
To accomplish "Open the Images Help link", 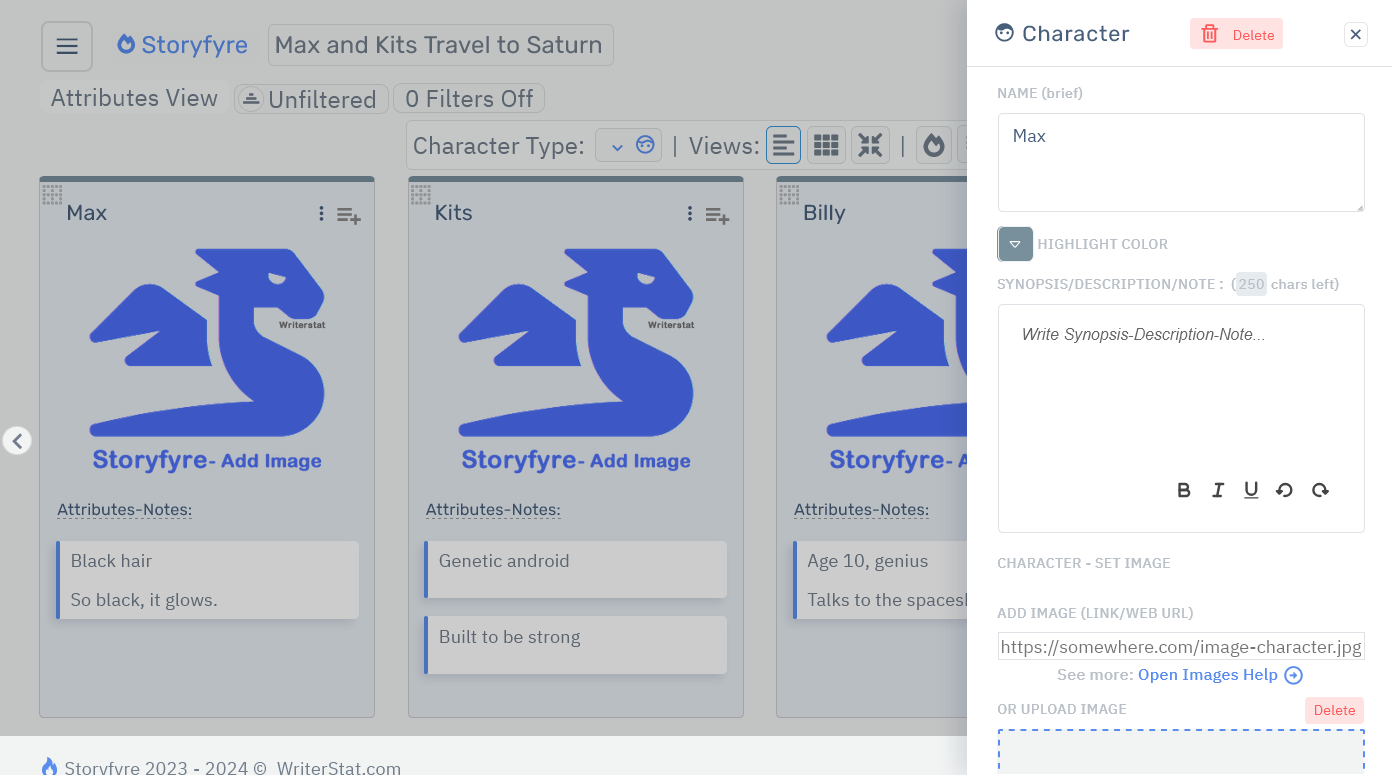I will pyautogui.click(x=1208, y=674).
